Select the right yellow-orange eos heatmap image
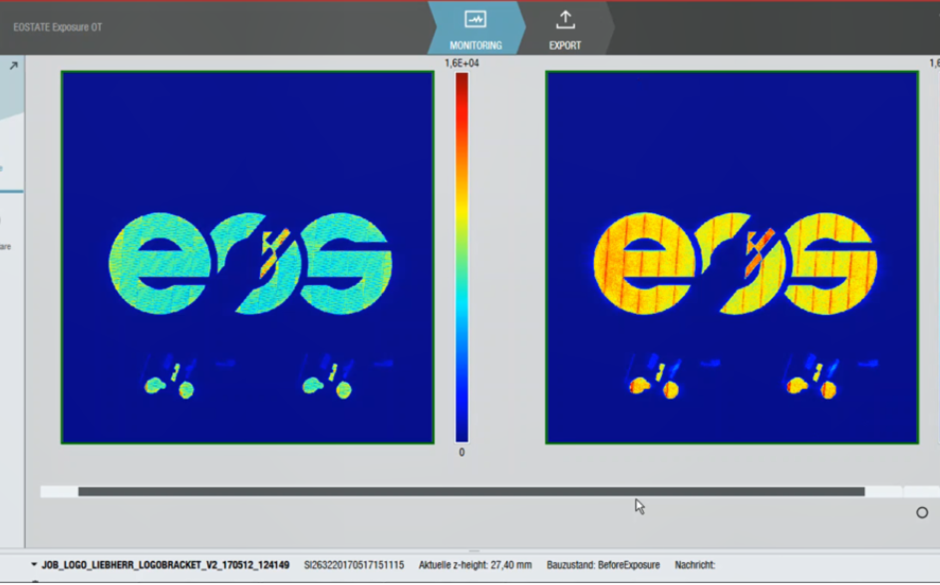This screenshot has height=585, width=940. coord(732,257)
